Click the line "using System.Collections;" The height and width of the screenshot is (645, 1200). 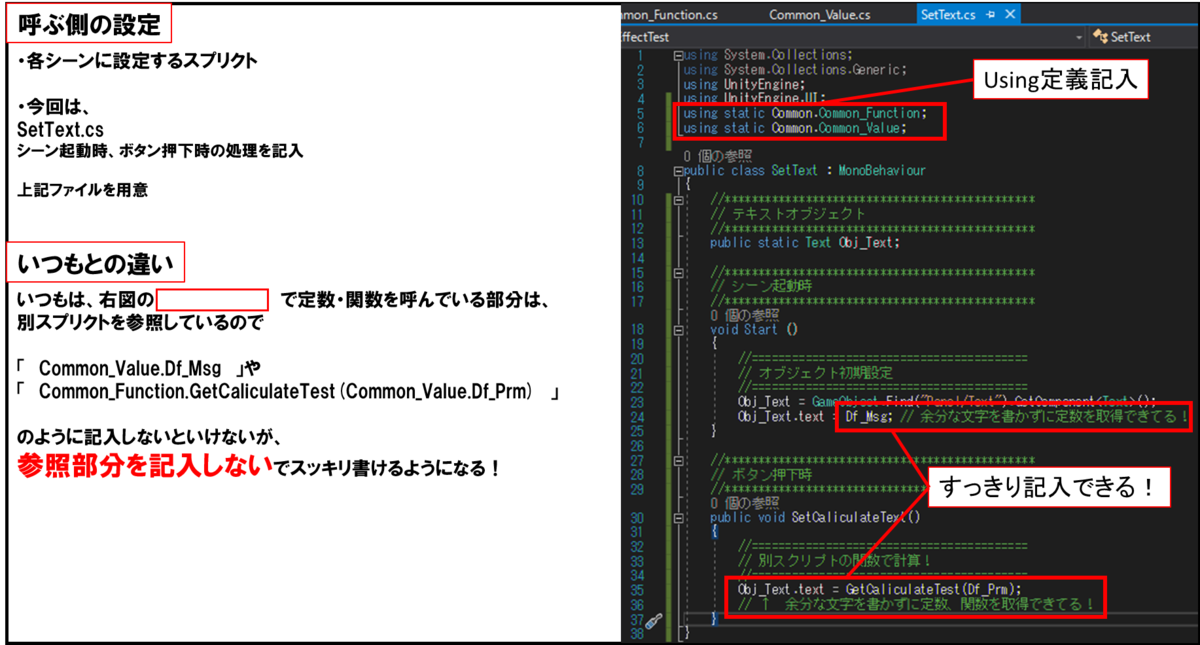768,55
